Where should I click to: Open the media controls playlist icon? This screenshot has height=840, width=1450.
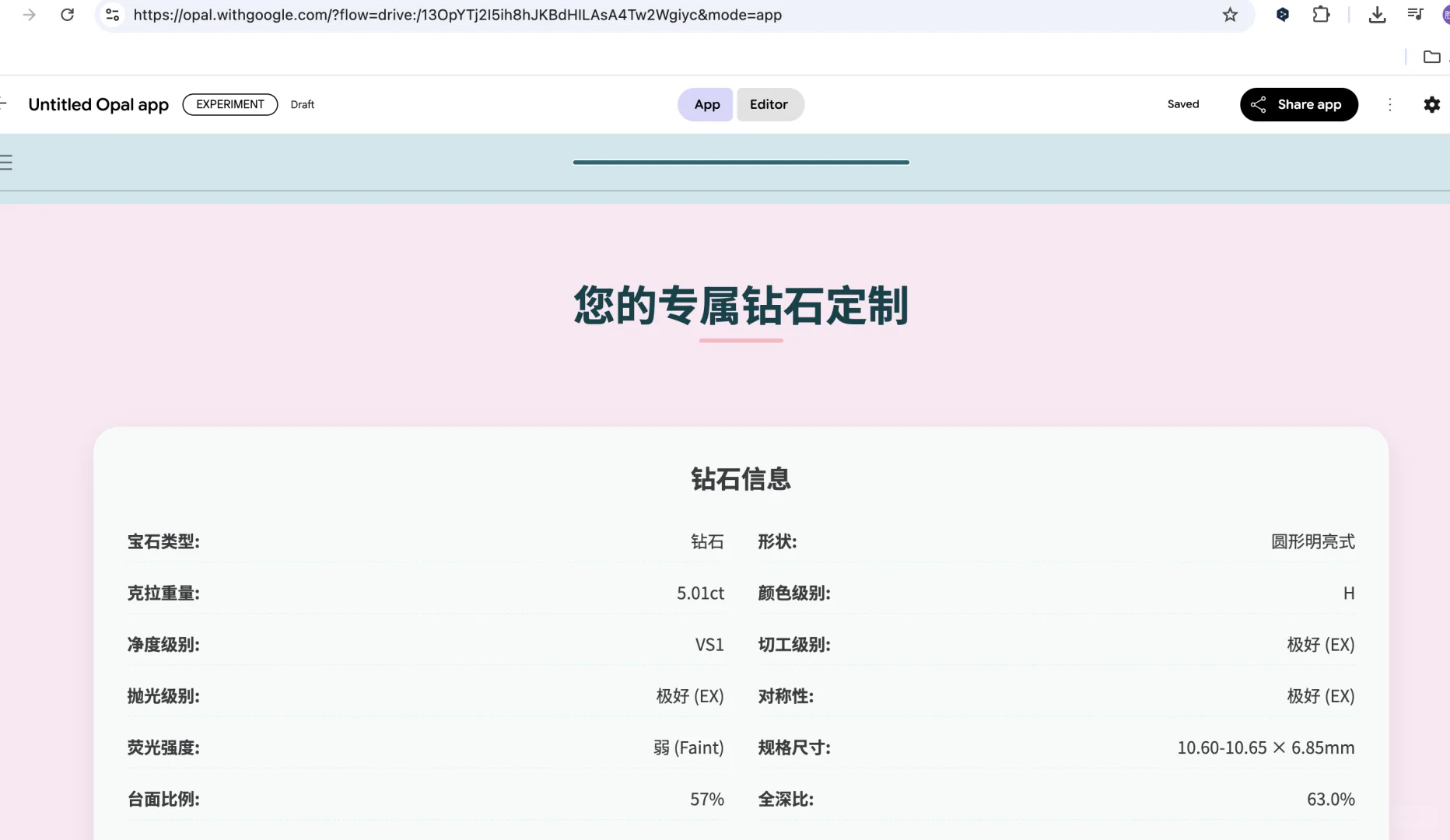[1416, 14]
